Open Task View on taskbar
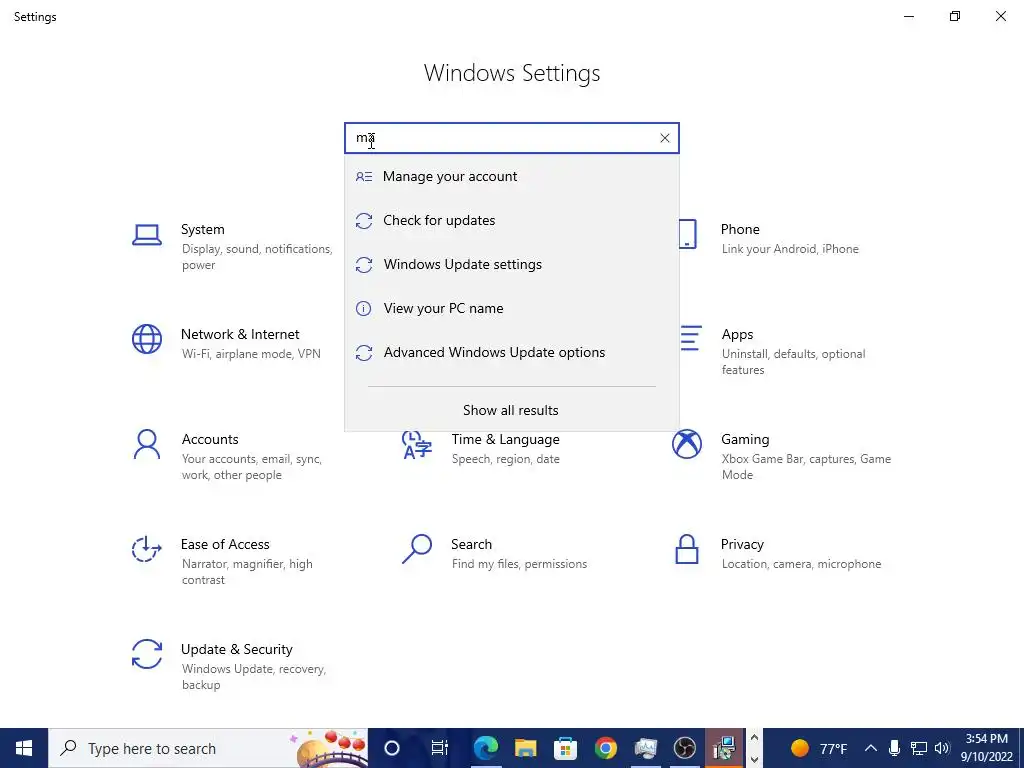Image resolution: width=1024 pixels, height=768 pixels. point(440,748)
